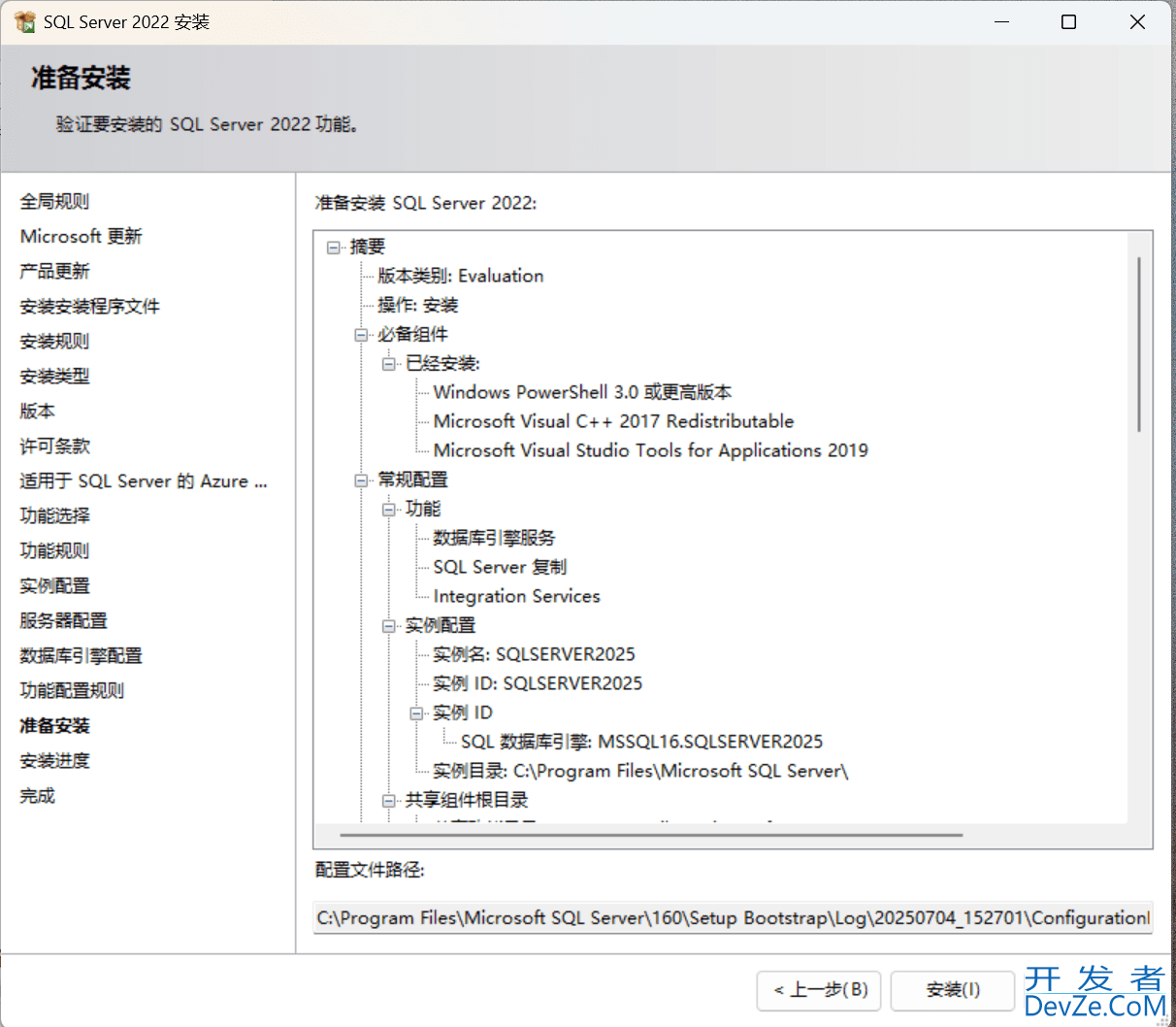Collapse the 常规配置 tree node
This screenshot has height=1027, width=1176.
(361, 480)
